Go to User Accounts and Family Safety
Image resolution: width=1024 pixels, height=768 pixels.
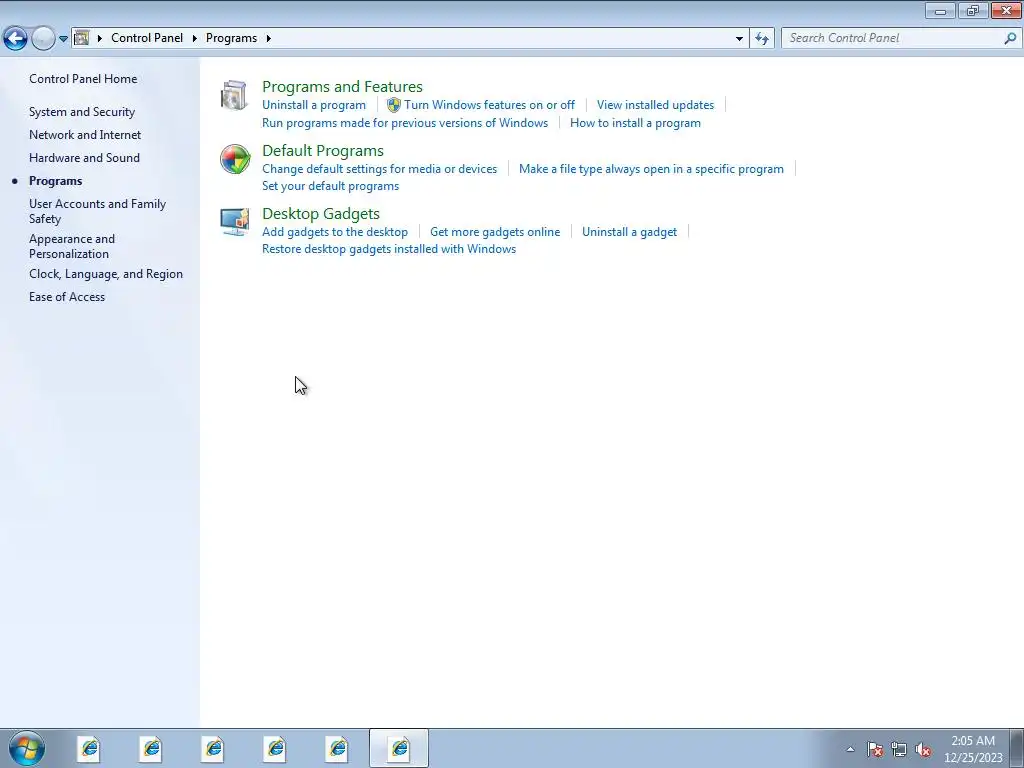click(x=97, y=212)
